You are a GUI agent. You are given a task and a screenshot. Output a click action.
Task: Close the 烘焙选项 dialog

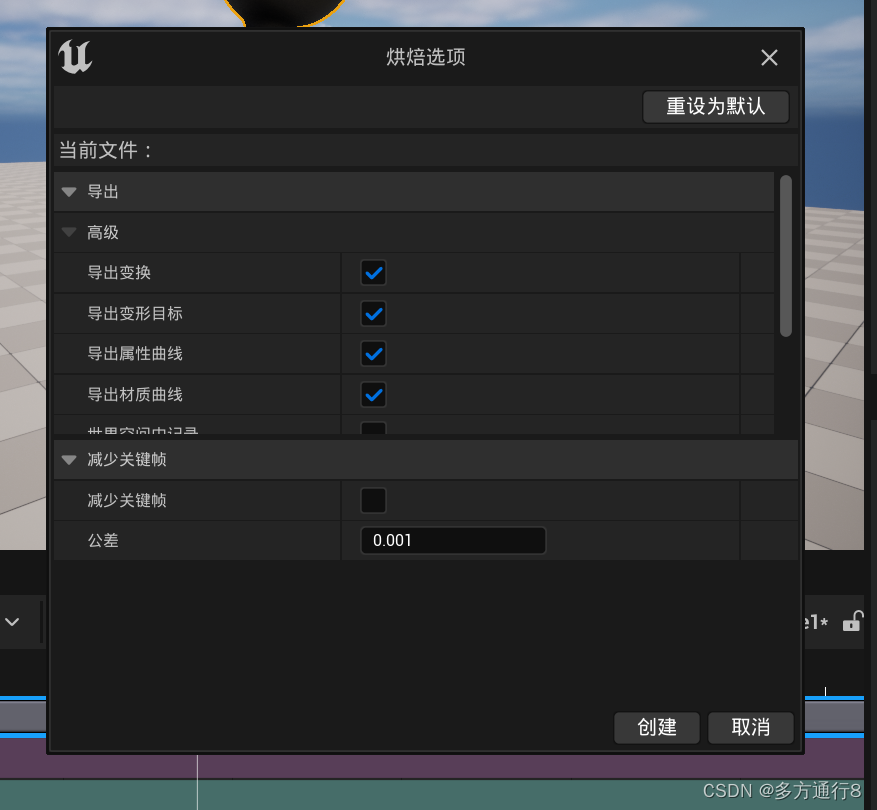point(769,57)
